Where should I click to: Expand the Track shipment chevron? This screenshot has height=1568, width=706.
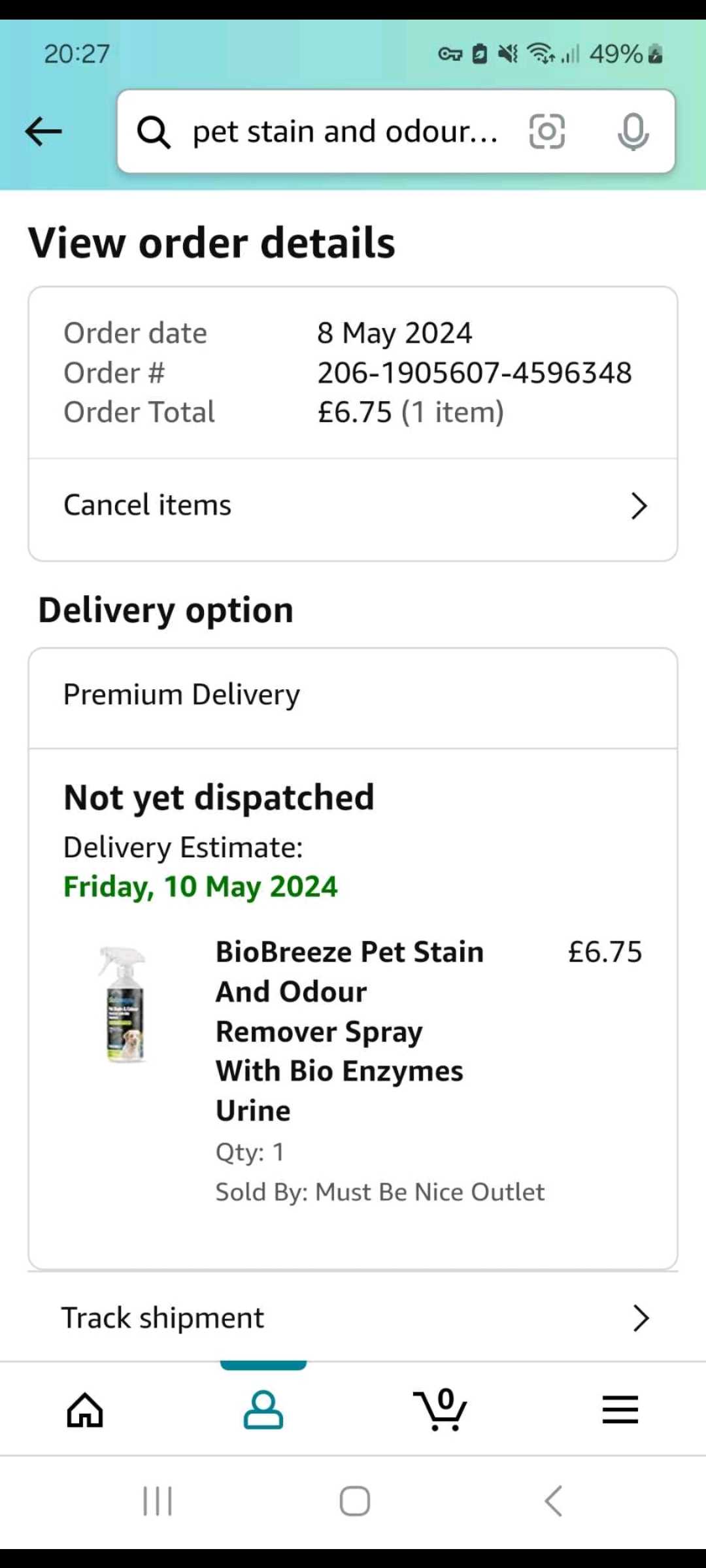(641, 1318)
